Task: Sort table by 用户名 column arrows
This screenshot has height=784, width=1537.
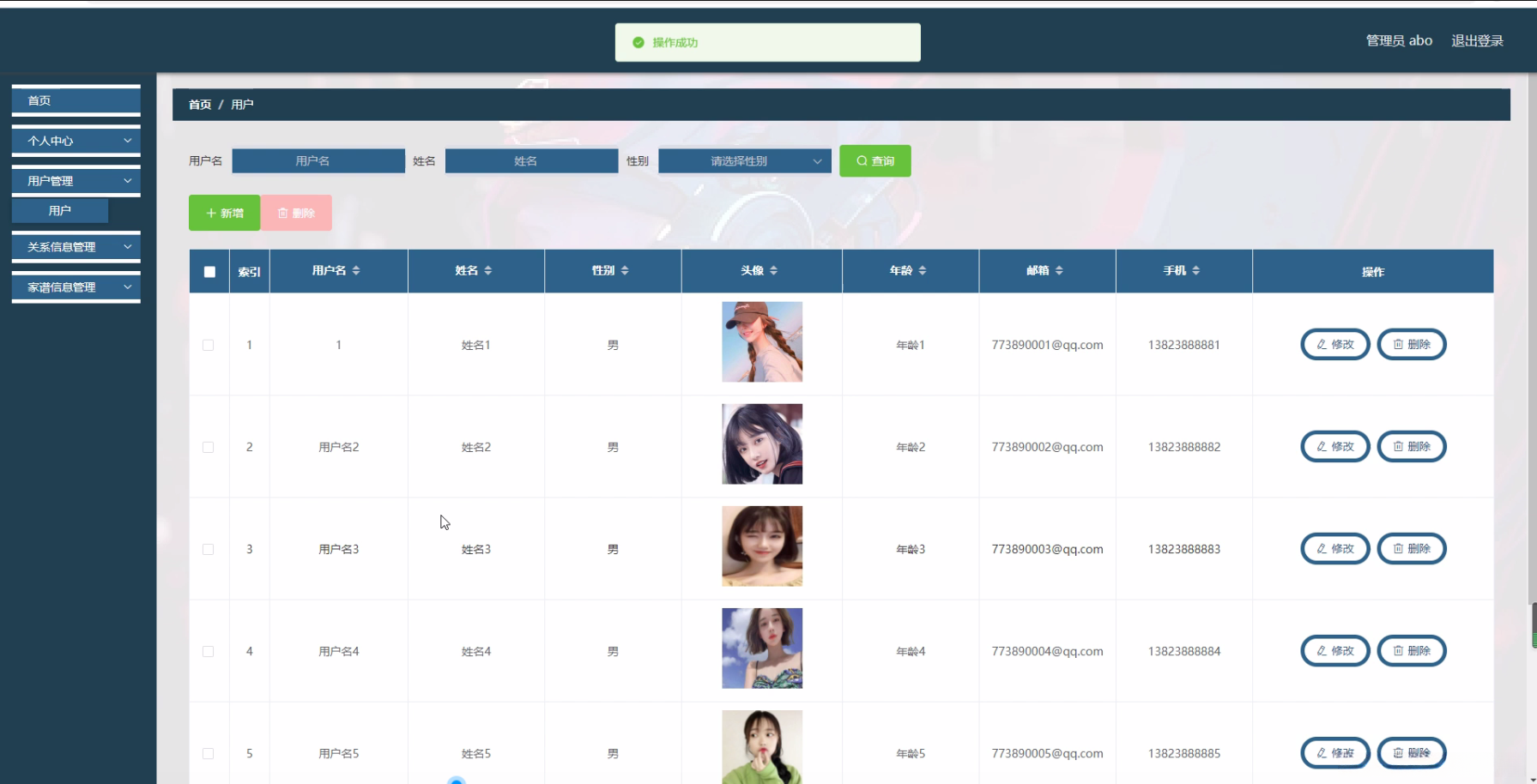Action: (x=356, y=270)
